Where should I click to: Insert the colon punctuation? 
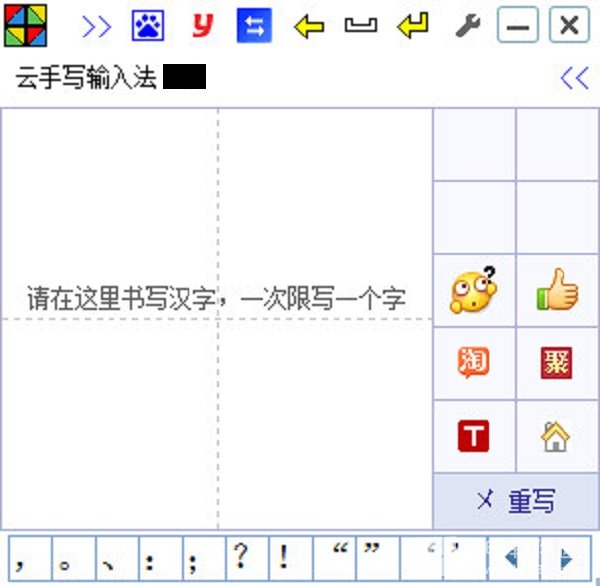pyautogui.click(x=161, y=558)
